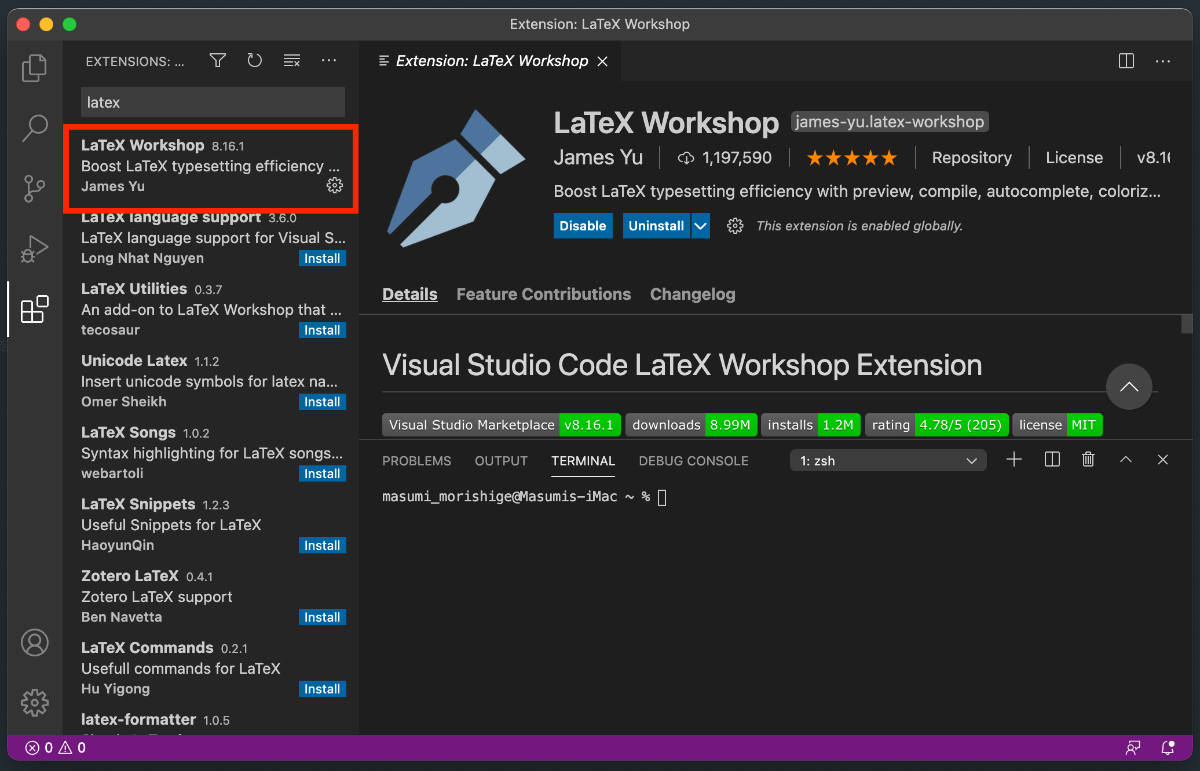Click the rating 4.78/5 badge
The height and width of the screenshot is (771, 1200).
point(937,425)
